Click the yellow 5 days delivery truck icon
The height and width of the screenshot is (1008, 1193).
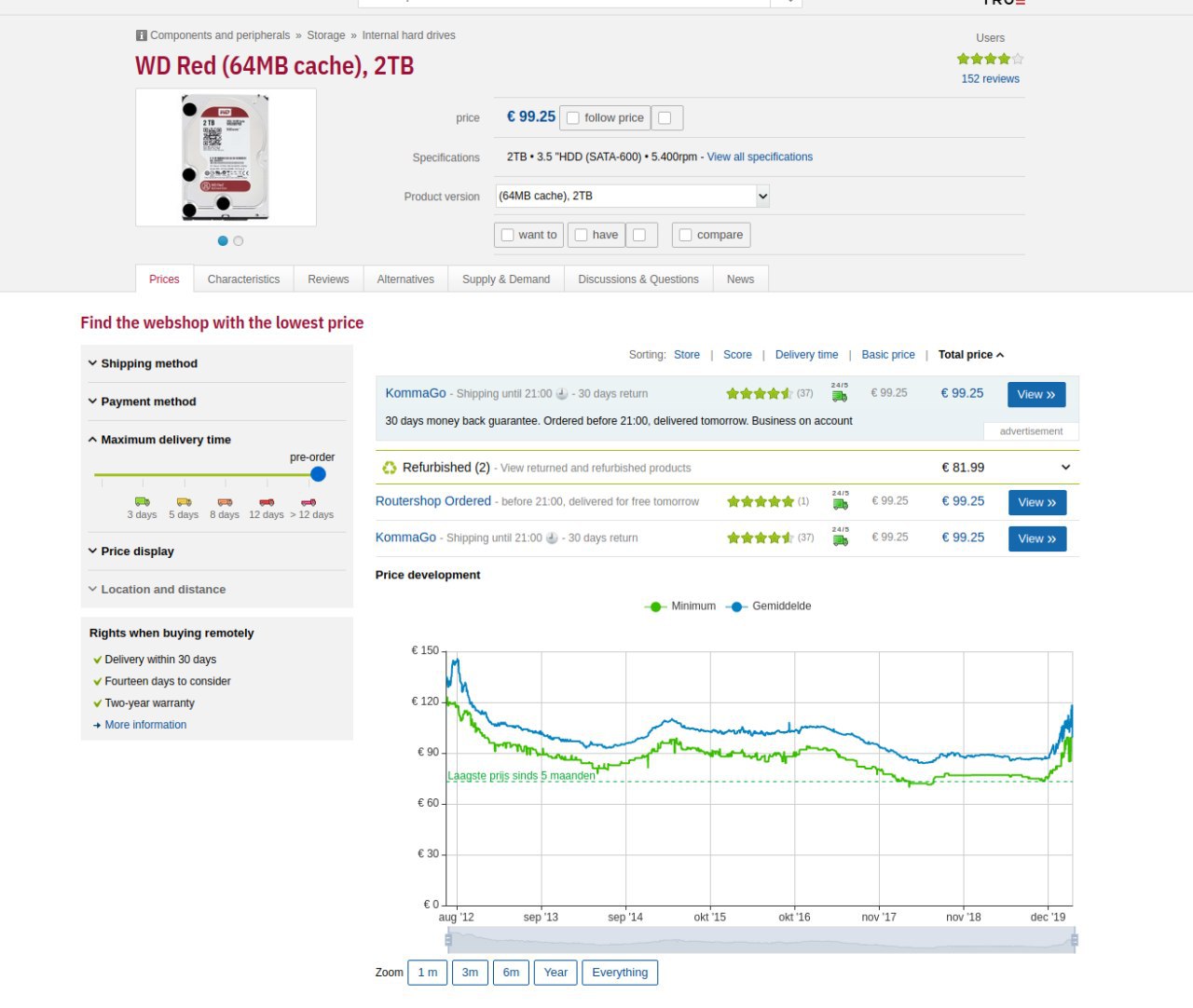[184, 502]
